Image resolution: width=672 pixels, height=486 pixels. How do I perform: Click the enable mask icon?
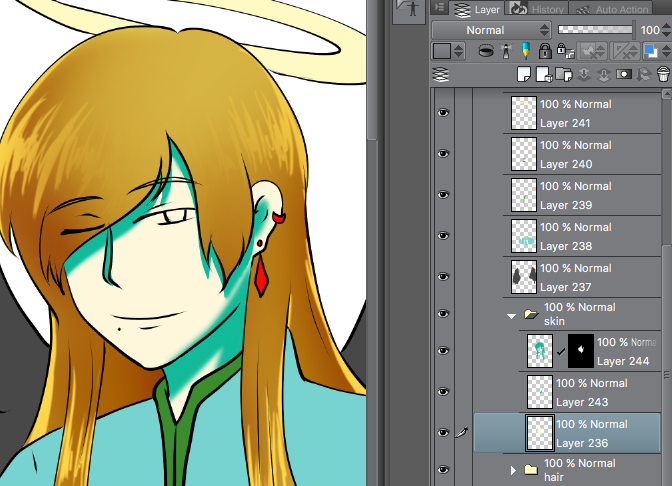pyautogui.click(x=588, y=51)
